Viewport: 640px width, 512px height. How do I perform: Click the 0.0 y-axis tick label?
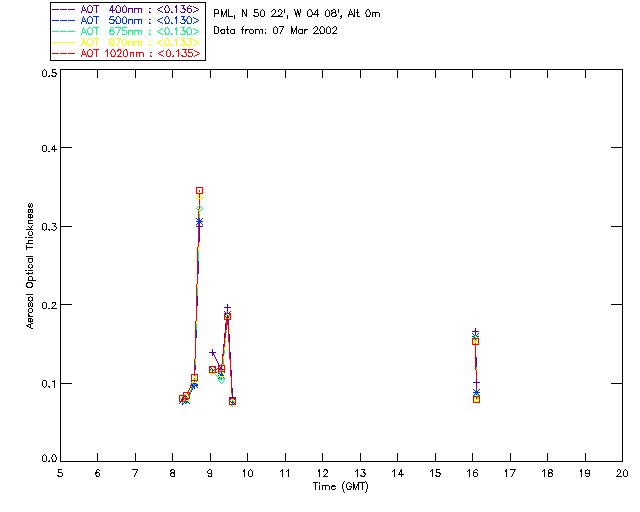pos(49,459)
